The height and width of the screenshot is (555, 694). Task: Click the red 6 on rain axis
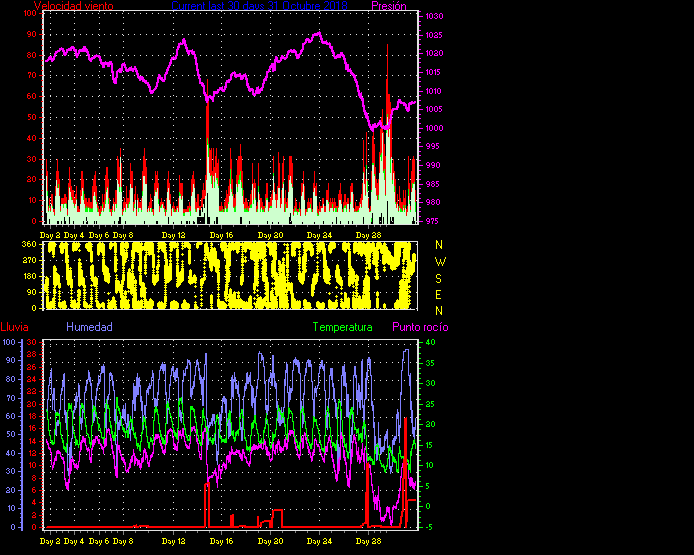33,490
